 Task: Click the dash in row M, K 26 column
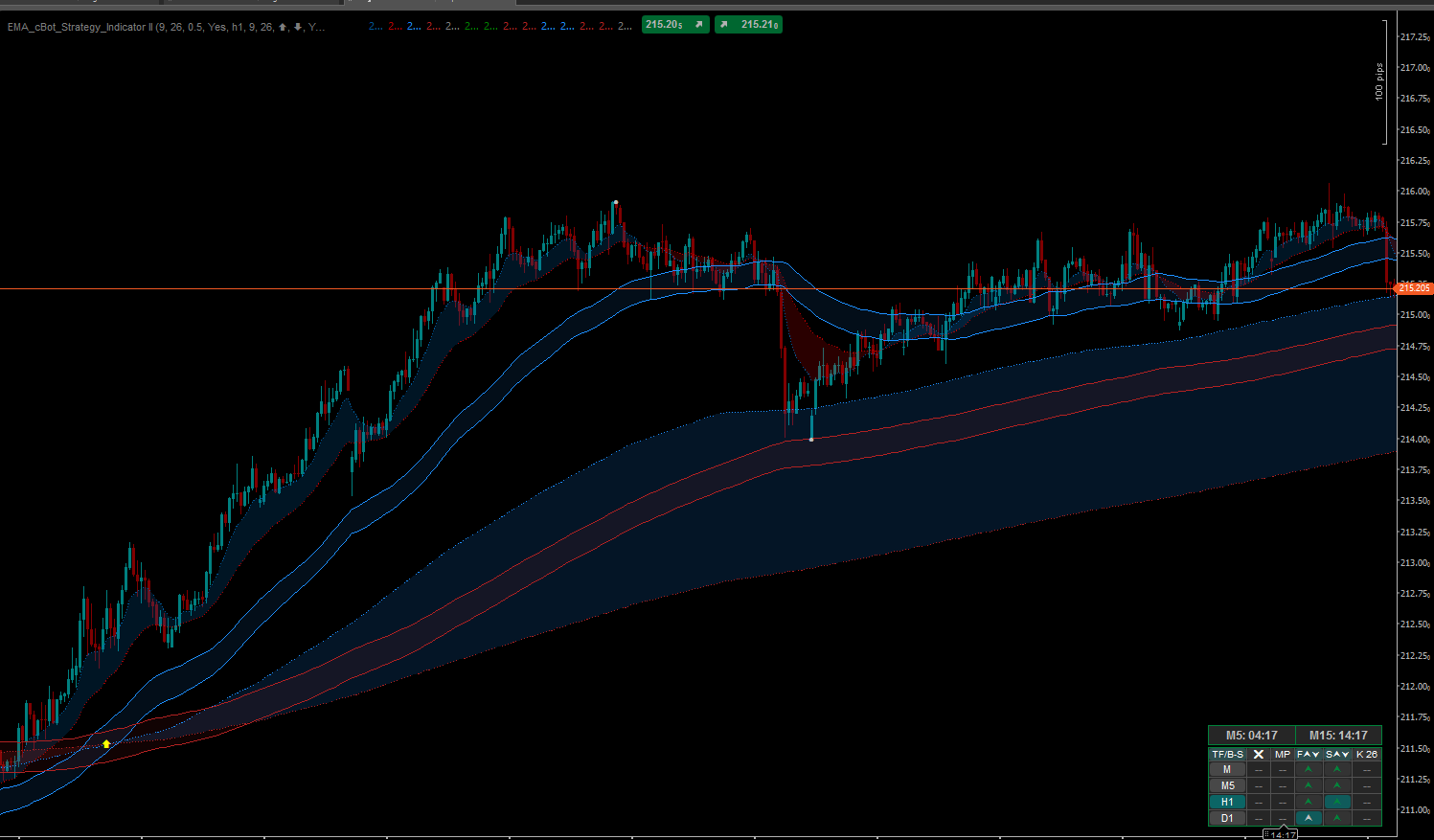click(x=1367, y=770)
